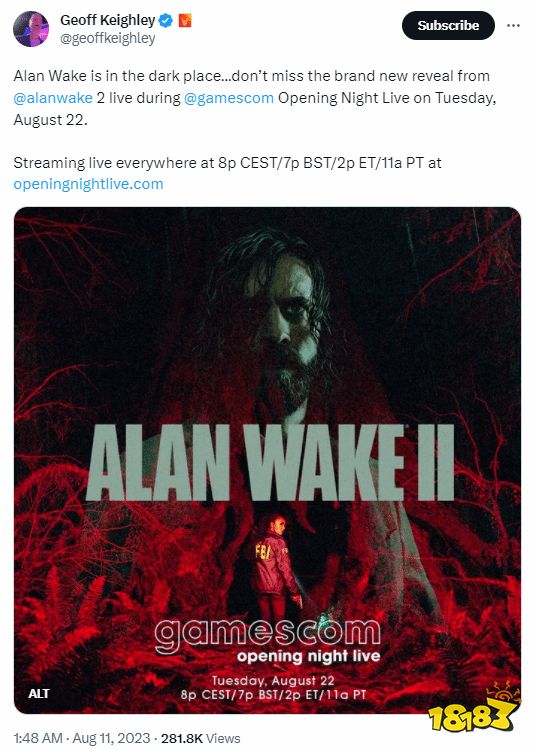Click the ALT image description badge
Image resolution: width=534 pixels, height=749 pixels.
(x=39, y=693)
